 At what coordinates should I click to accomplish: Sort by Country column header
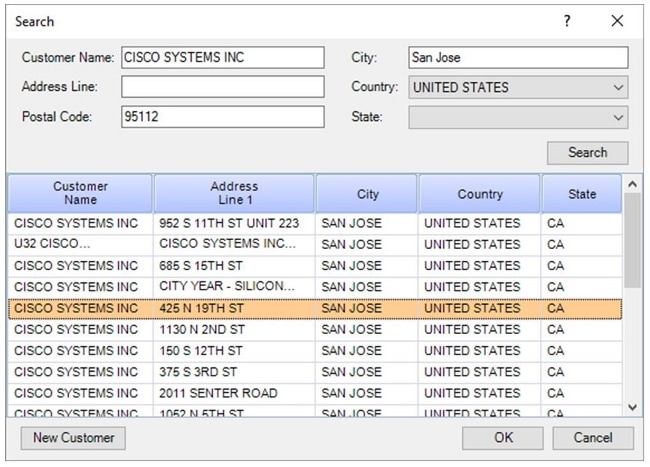pos(480,193)
